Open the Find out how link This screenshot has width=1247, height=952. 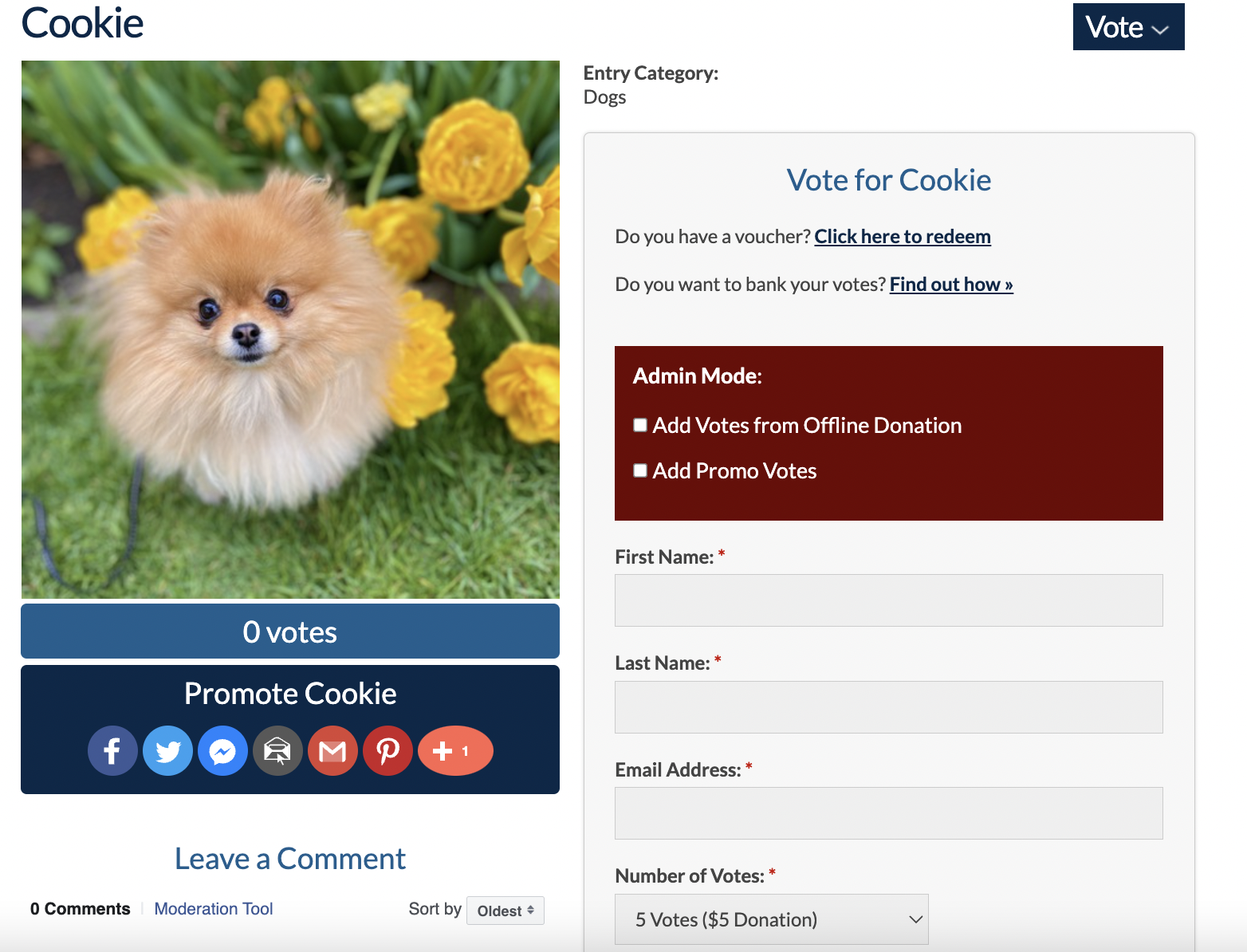950,285
